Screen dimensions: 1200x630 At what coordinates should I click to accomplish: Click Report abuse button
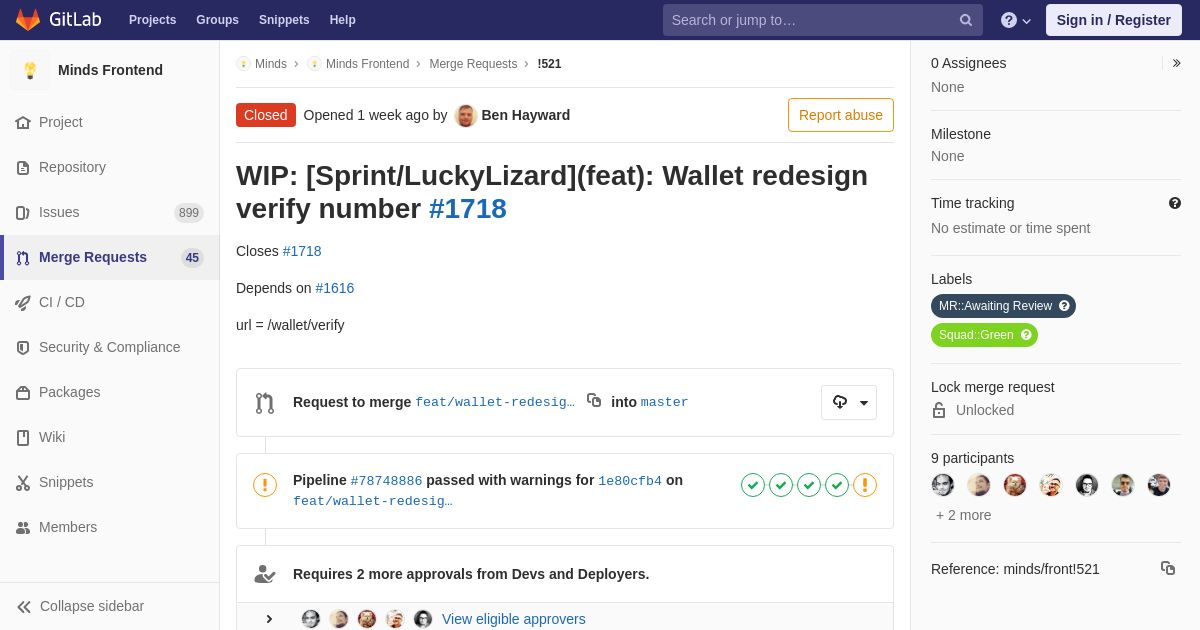click(x=841, y=115)
